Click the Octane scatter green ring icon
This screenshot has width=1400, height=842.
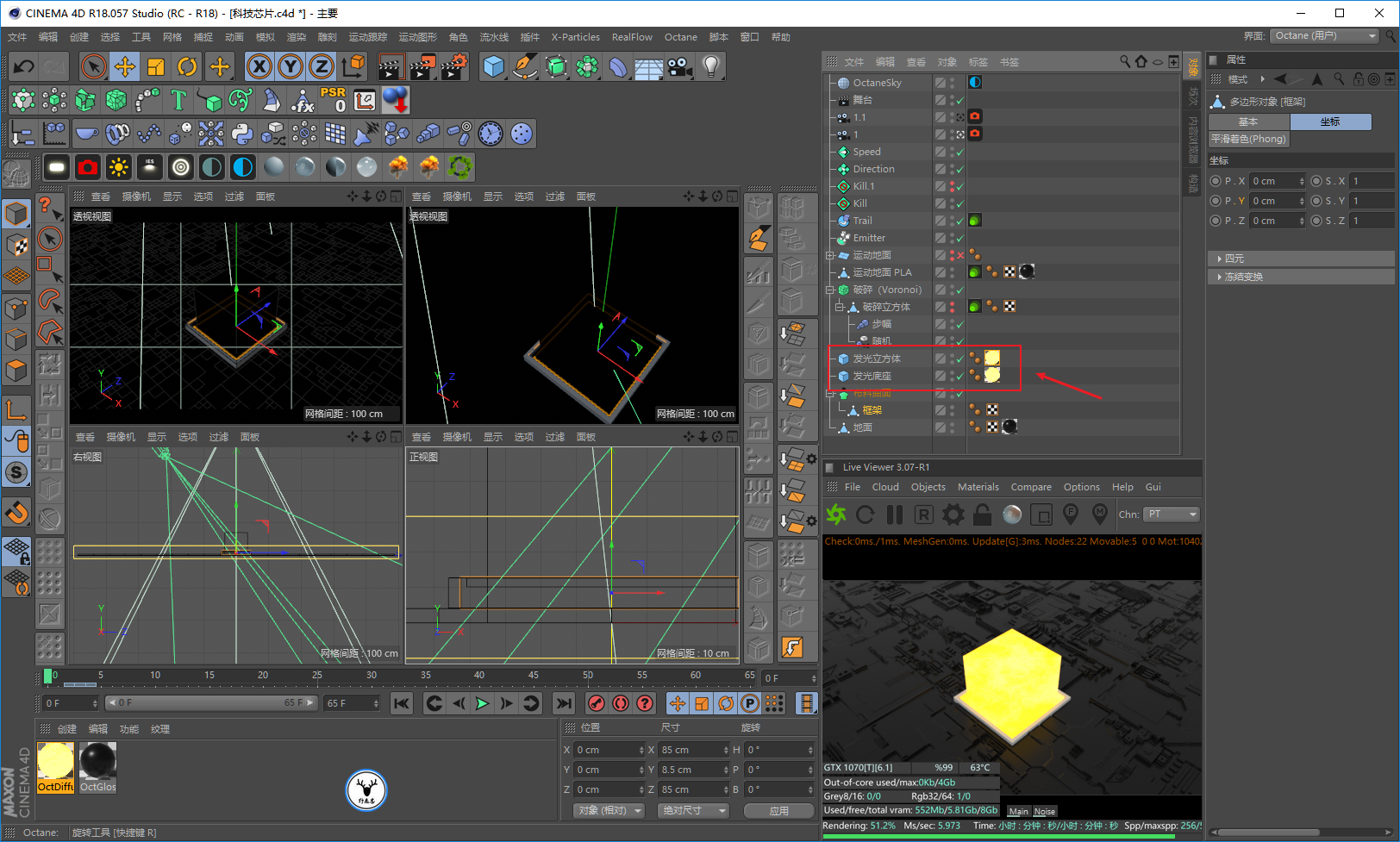pos(460,166)
